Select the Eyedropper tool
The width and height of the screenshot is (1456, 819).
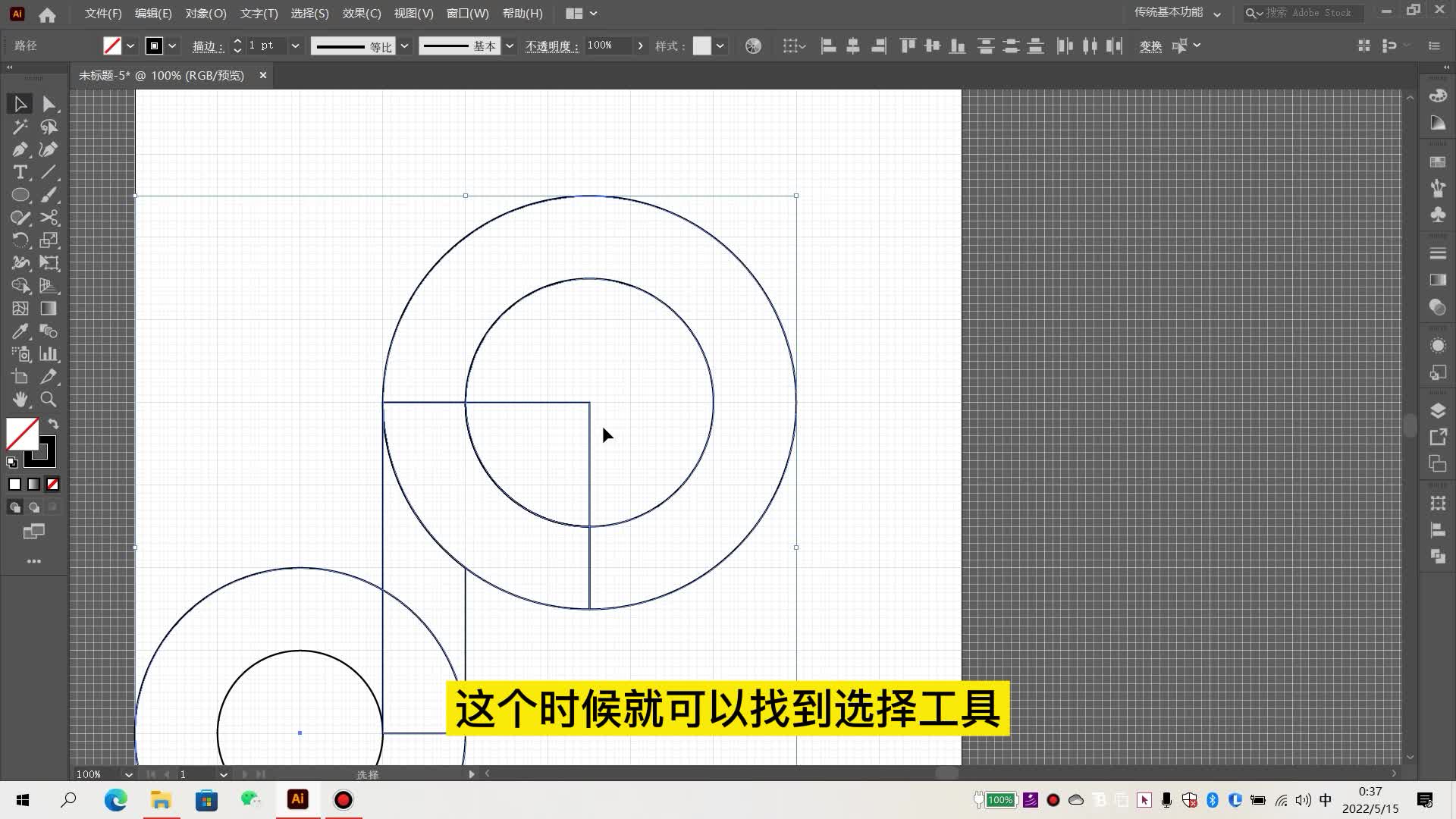20,331
